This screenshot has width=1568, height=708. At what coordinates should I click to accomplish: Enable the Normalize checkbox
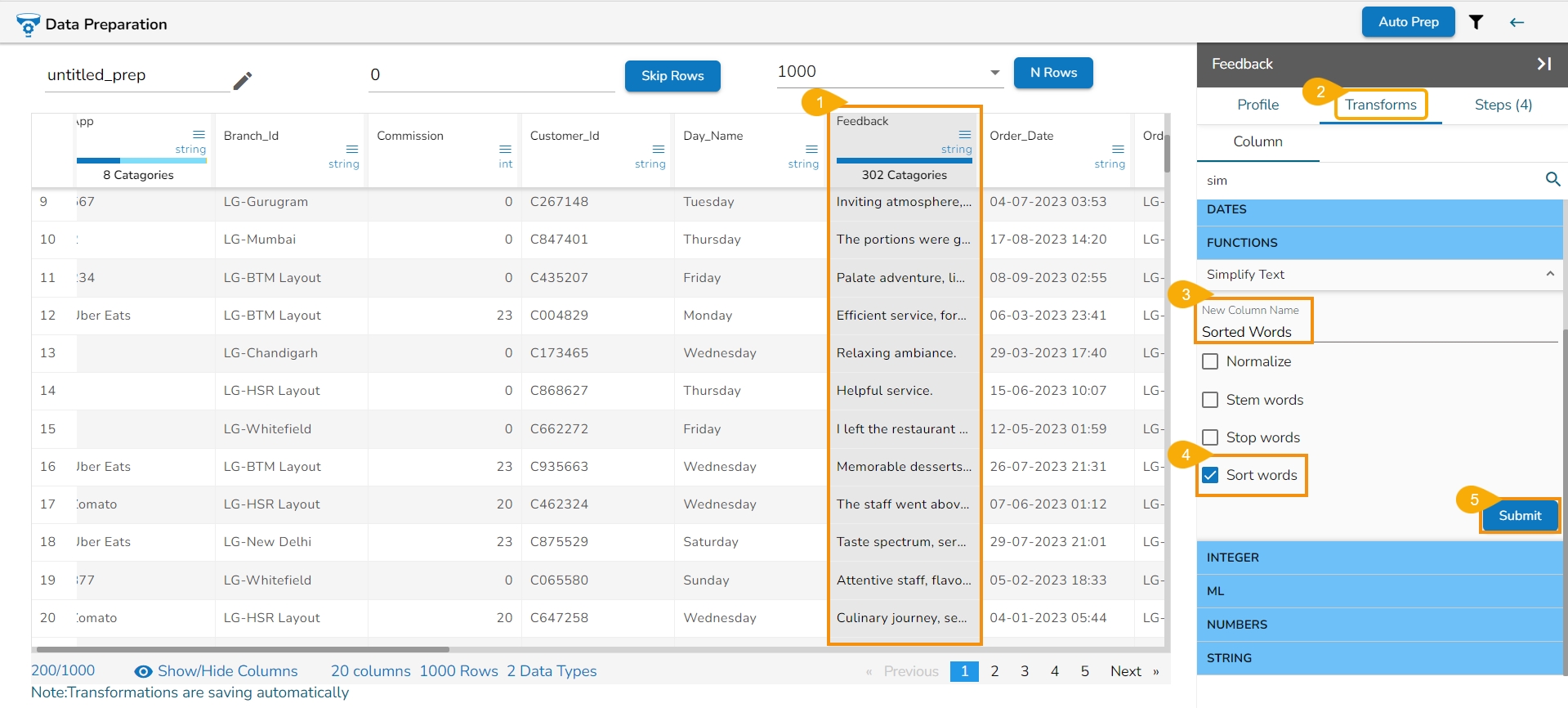(x=1211, y=361)
